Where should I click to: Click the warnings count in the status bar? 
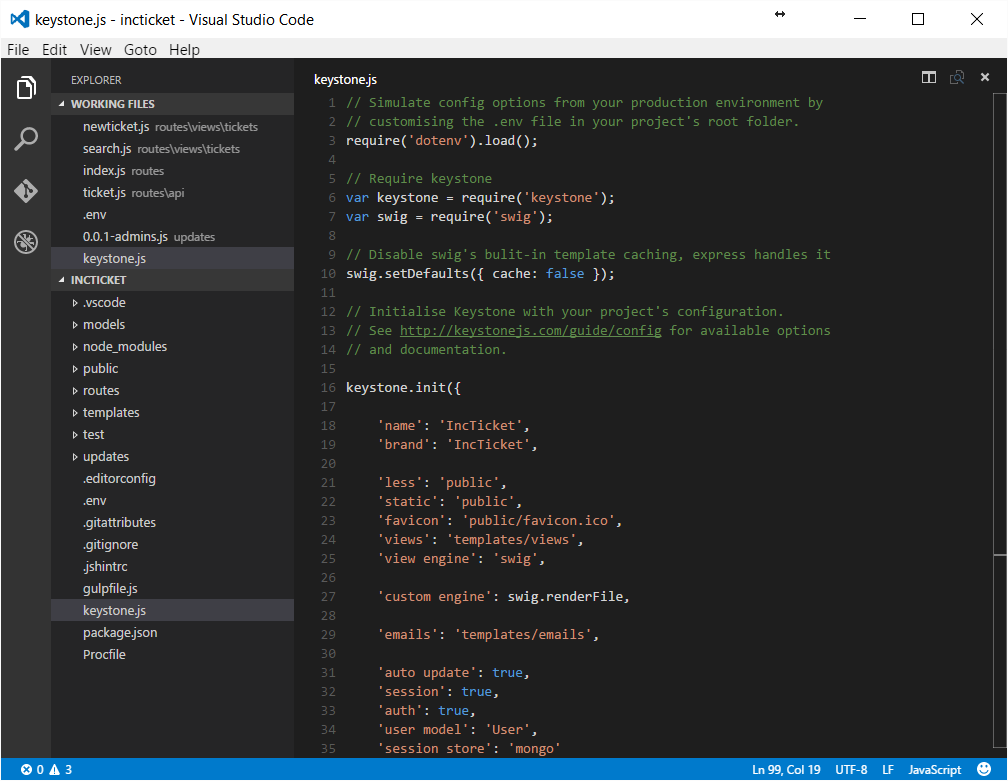[x=62, y=769]
